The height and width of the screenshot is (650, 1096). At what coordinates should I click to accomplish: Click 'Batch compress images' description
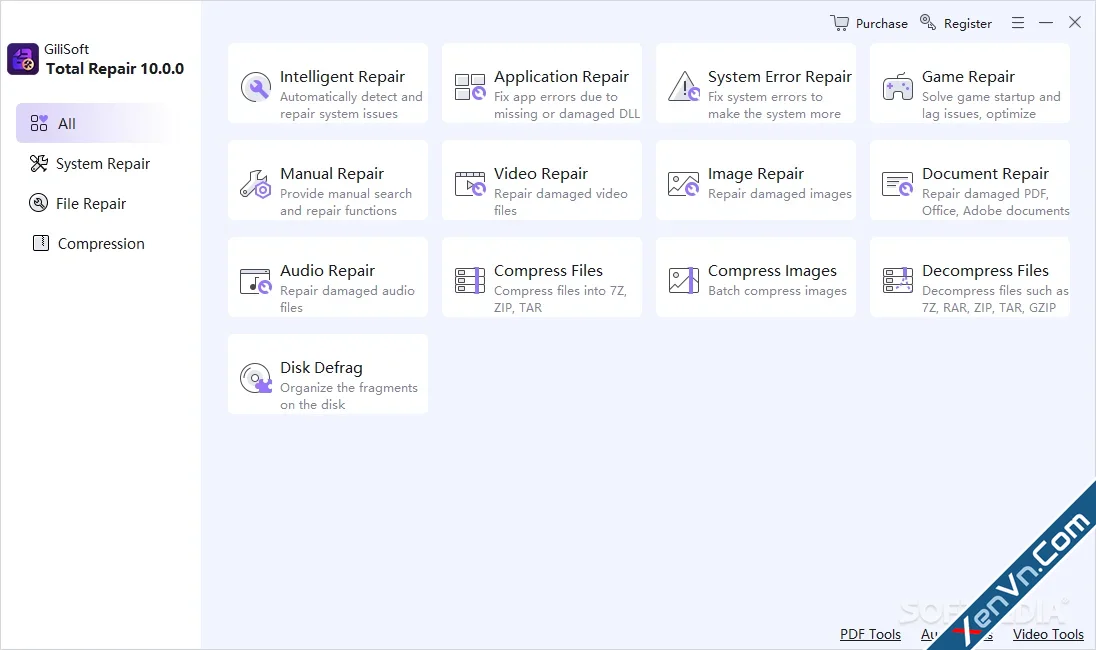click(777, 291)
